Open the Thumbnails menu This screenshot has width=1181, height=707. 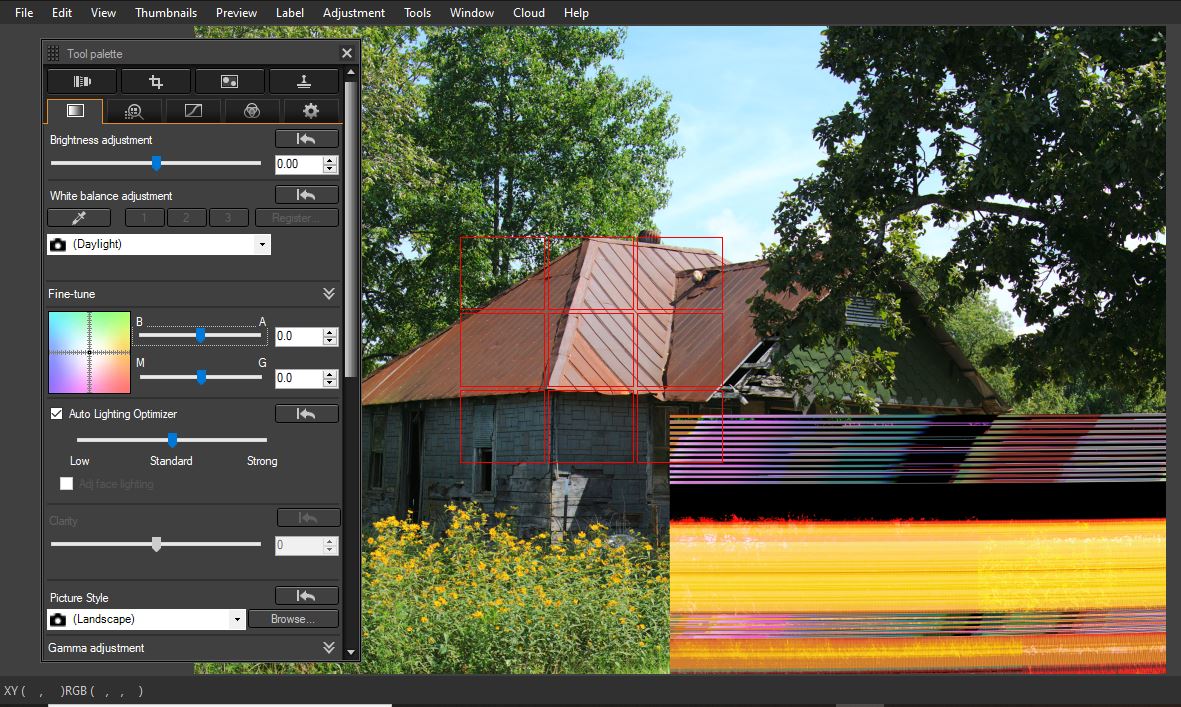166,13
